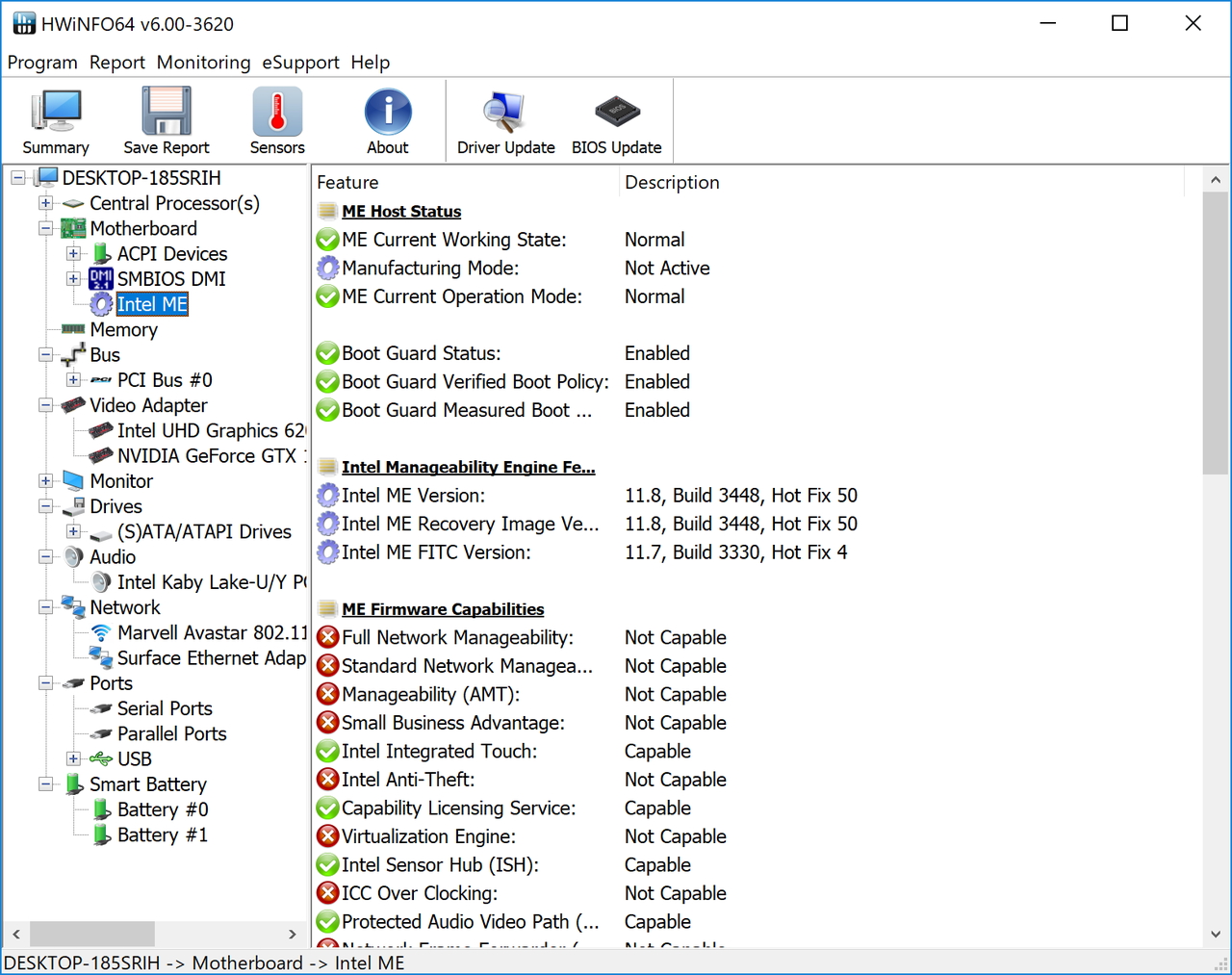The height and width of the screenshot is (975, 1232).
Task: Click the tree scroll right arrow
Action: (x=293, y=934)
